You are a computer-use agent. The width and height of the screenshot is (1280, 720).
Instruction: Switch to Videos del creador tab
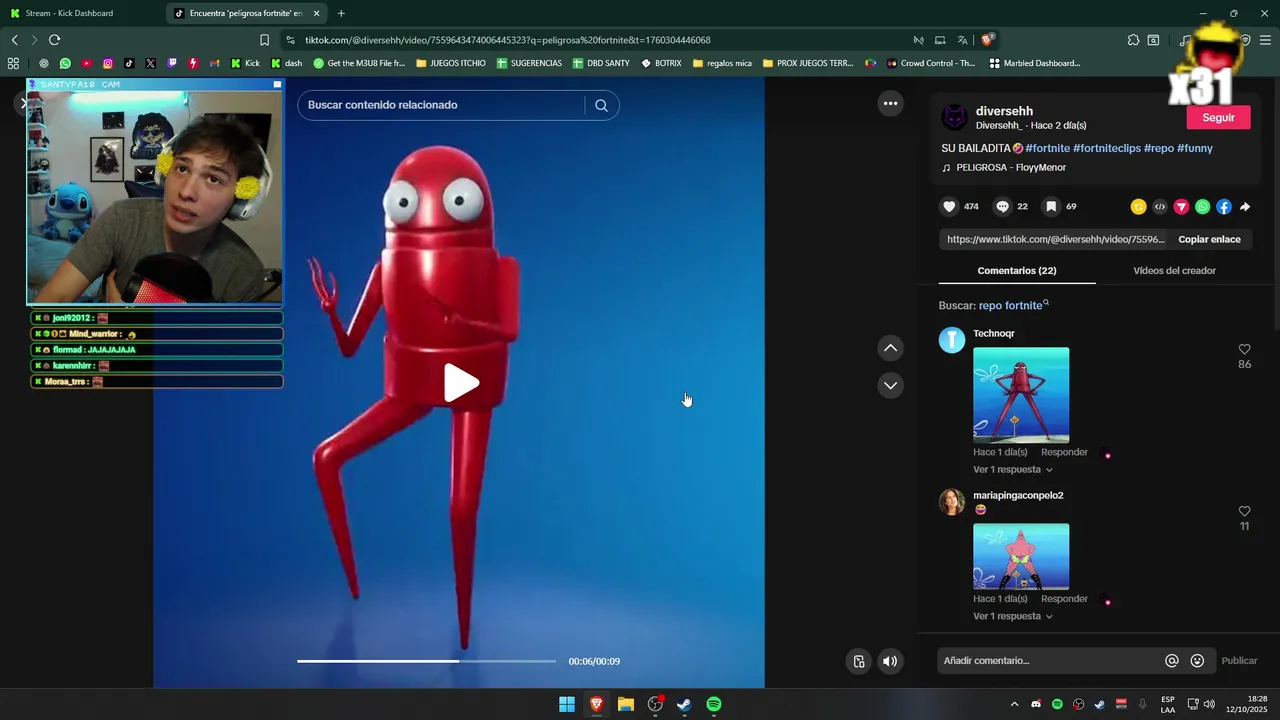tap(1174, 271)
